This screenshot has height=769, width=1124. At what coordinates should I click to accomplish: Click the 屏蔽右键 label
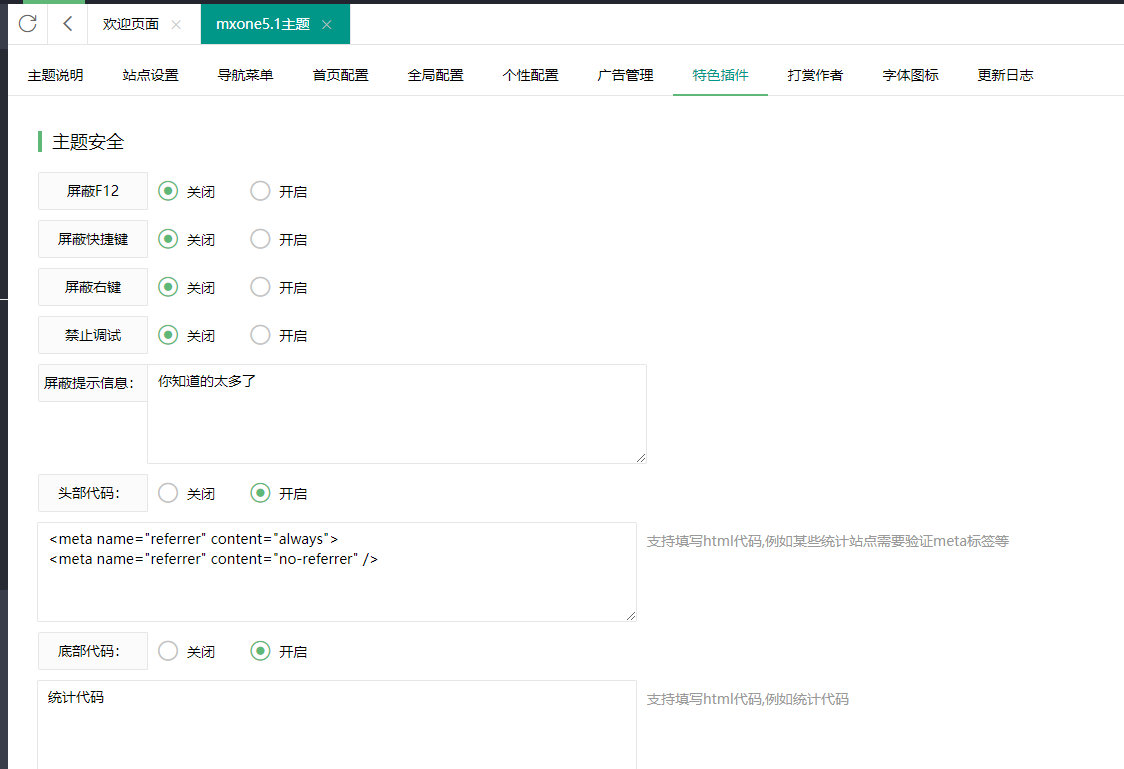coord(92,287)
